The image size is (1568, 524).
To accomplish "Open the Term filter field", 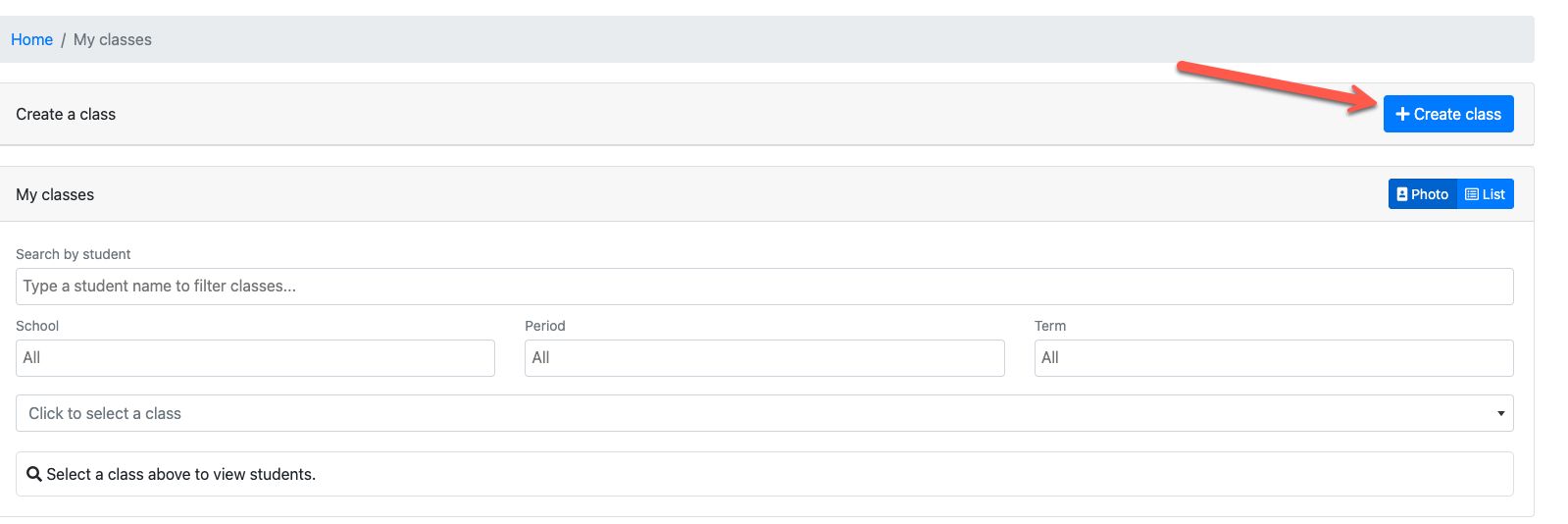I will 1273,358.
